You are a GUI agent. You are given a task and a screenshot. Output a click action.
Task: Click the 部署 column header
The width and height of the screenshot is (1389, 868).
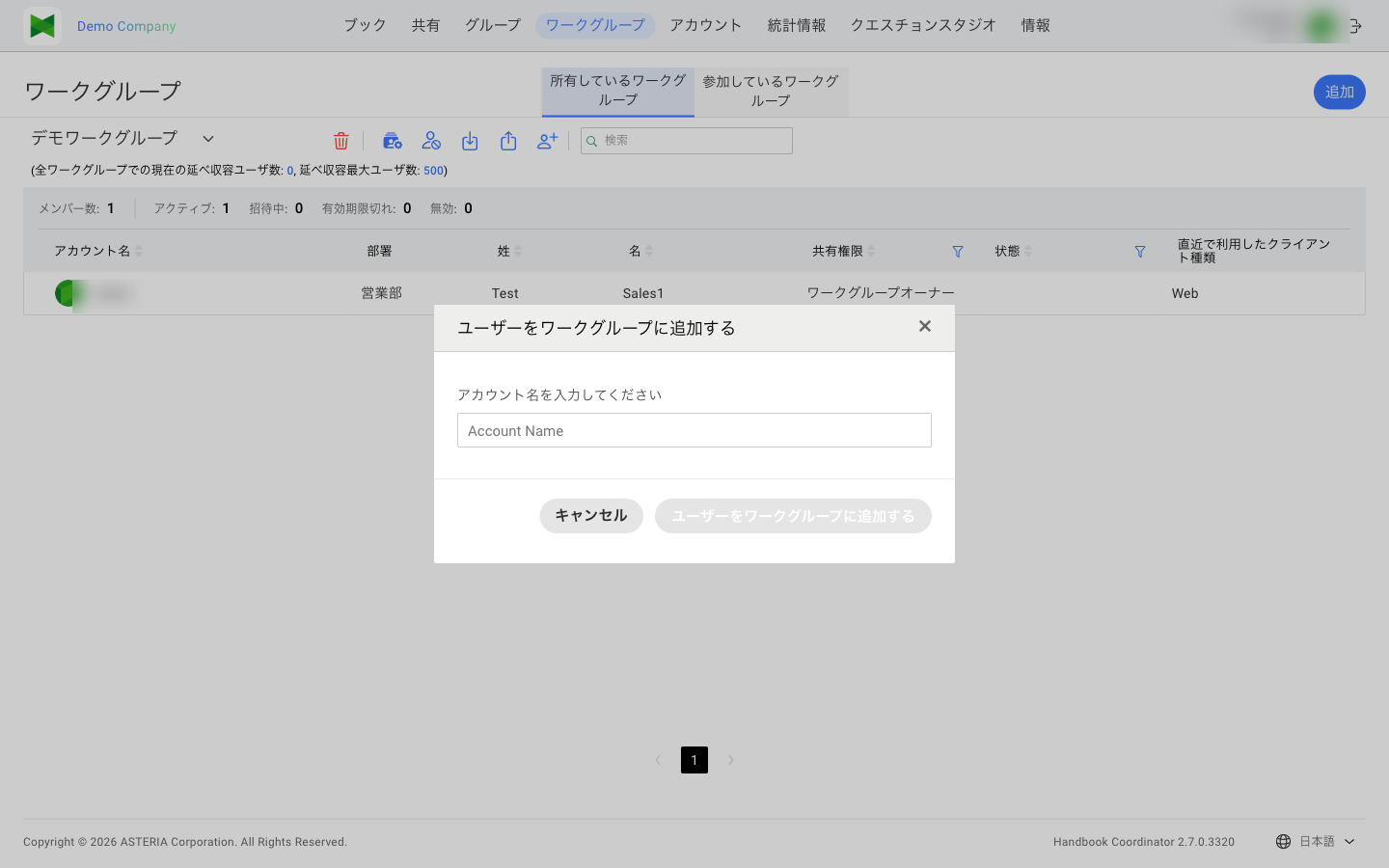pyautogui.click(x=379, y=251)
